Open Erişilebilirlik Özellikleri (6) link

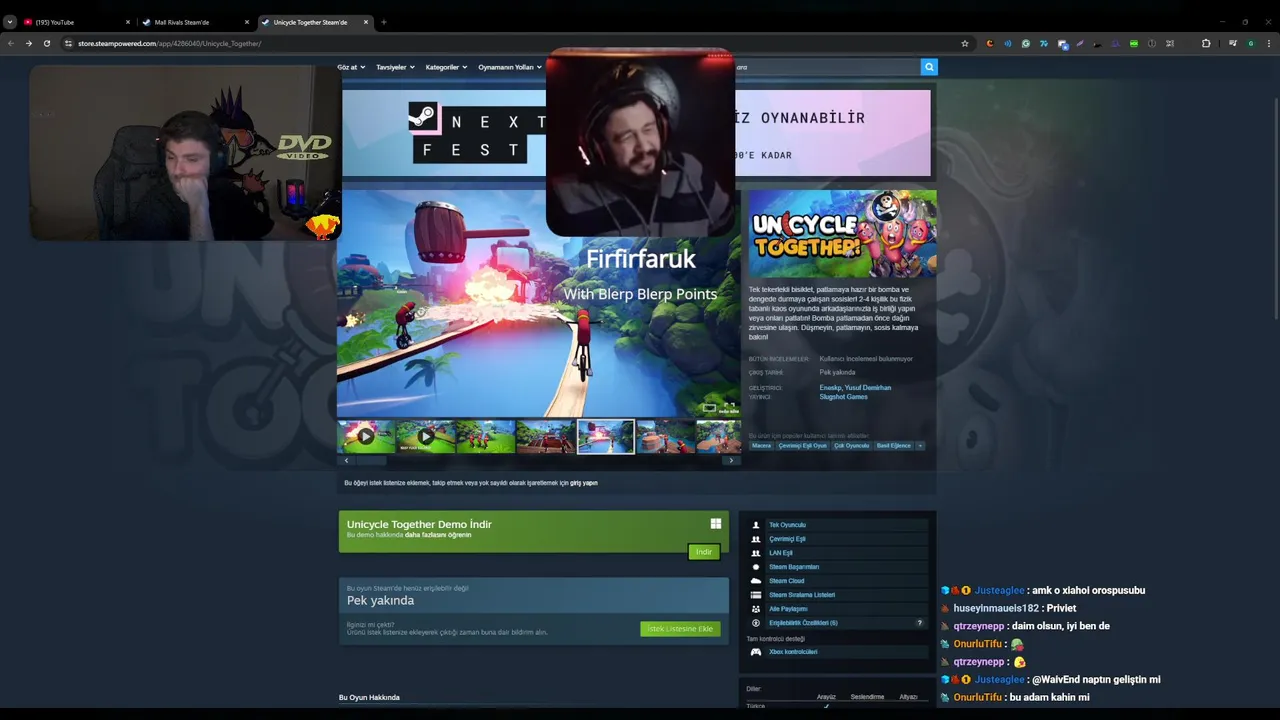pos(803,623)
